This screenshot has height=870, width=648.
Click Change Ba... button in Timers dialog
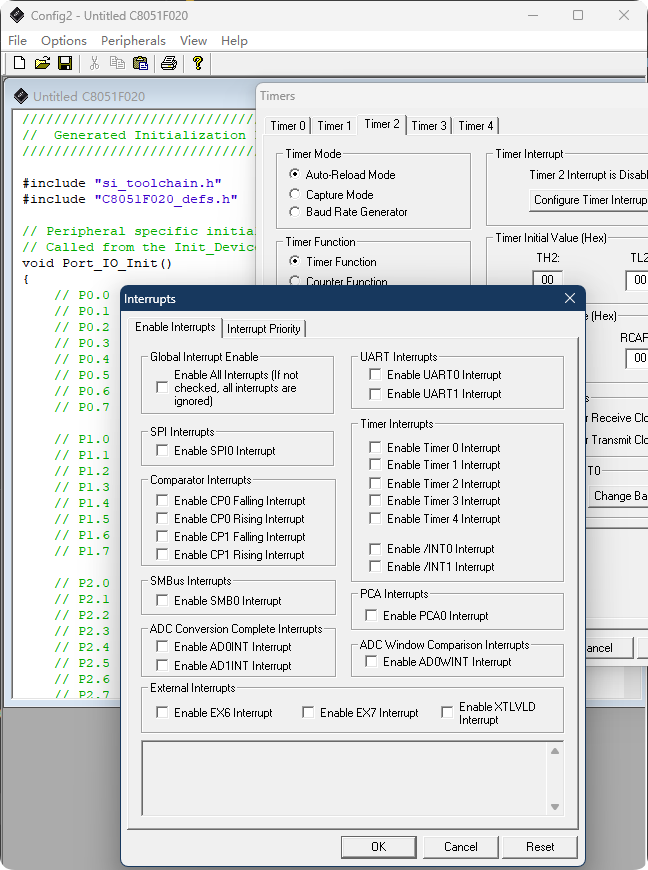click(618, 496)
